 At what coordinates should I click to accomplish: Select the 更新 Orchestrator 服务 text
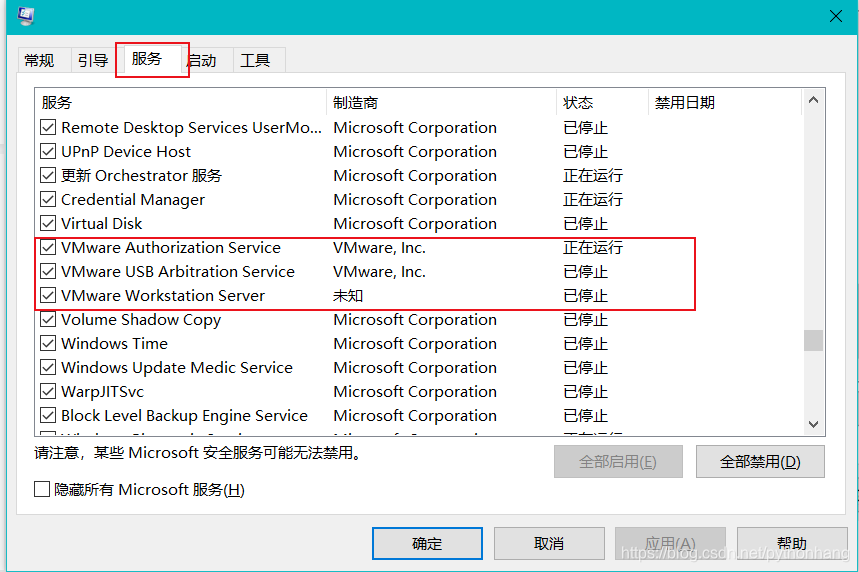click(141, 176)
